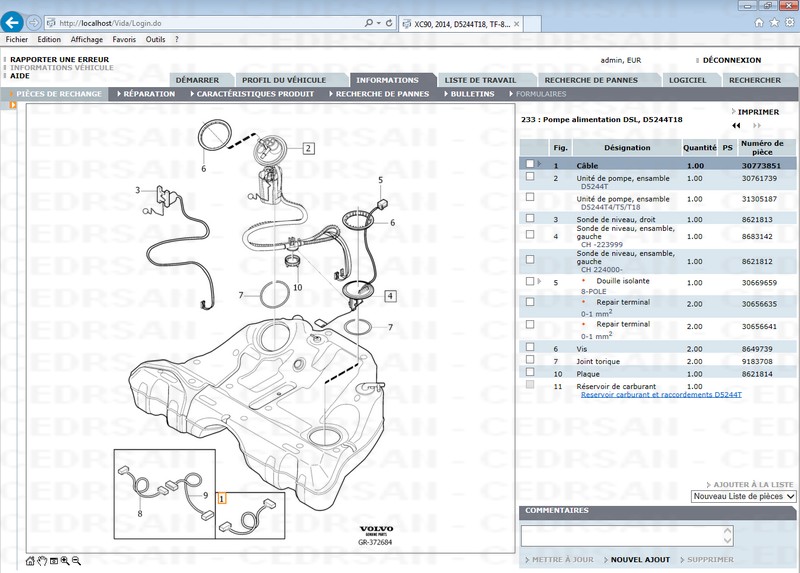800x573 pixels.
Task: Open the Réparation submenu tab
Action: [147, 94]
